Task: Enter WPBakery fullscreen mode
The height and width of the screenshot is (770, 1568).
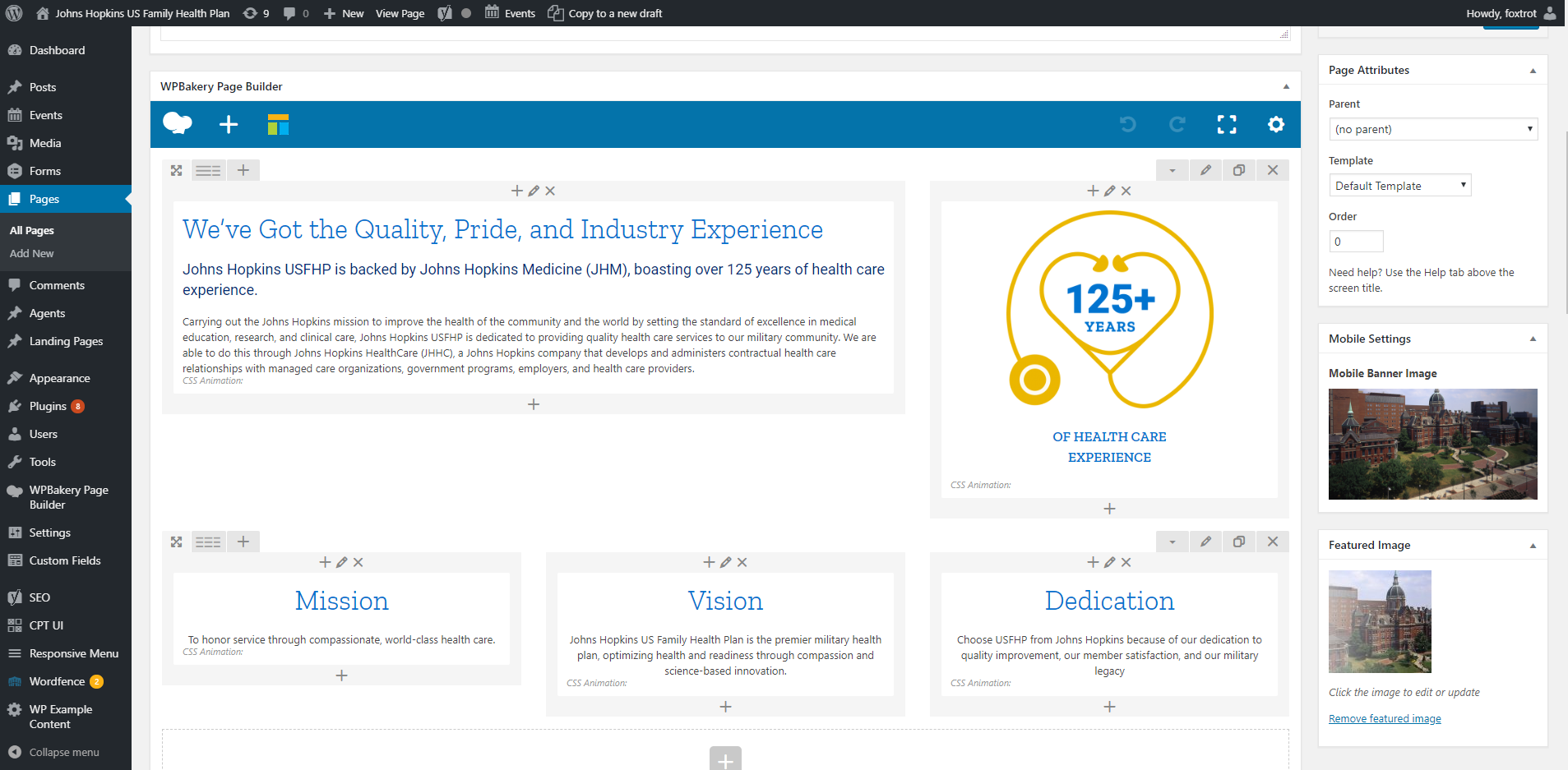Action: (x=1226, y=125)
